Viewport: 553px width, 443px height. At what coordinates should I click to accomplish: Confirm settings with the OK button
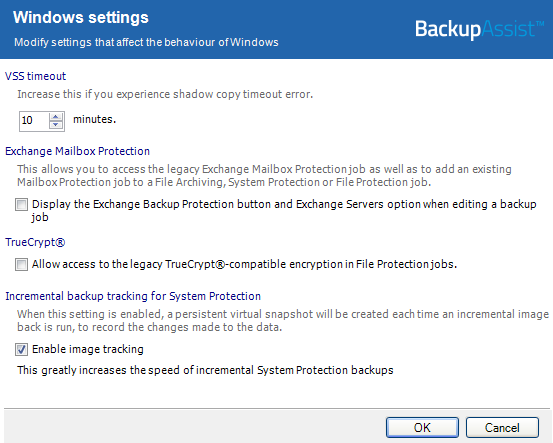[x=422, y=427]
